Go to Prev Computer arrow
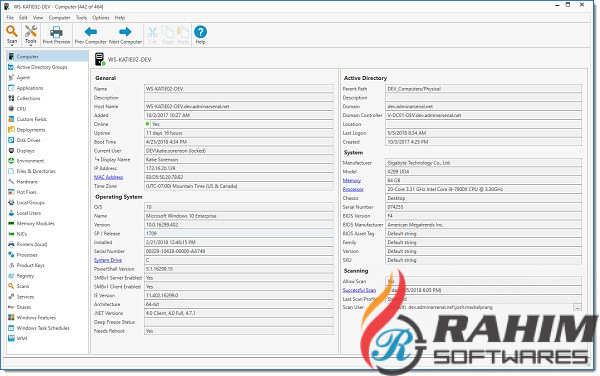The height and width of the screenshot is (376, 600). [x=91, y=32]
